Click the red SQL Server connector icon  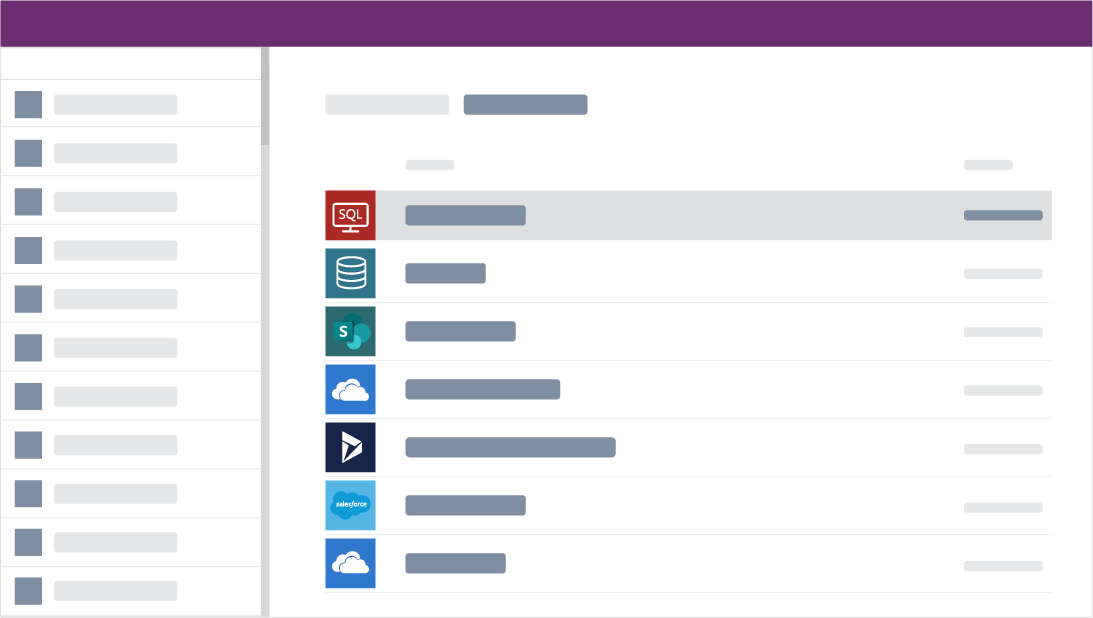pos(350,215)
